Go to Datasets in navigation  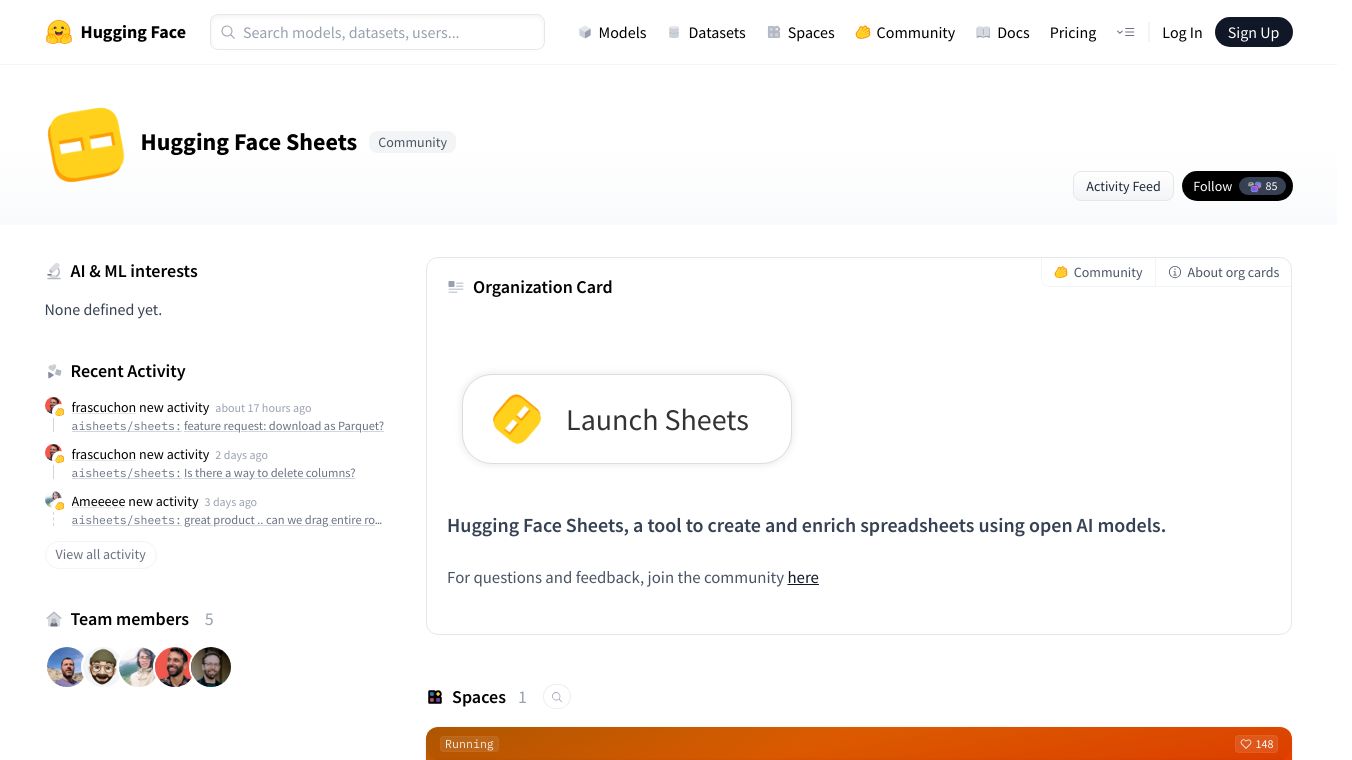coord(706,32)
